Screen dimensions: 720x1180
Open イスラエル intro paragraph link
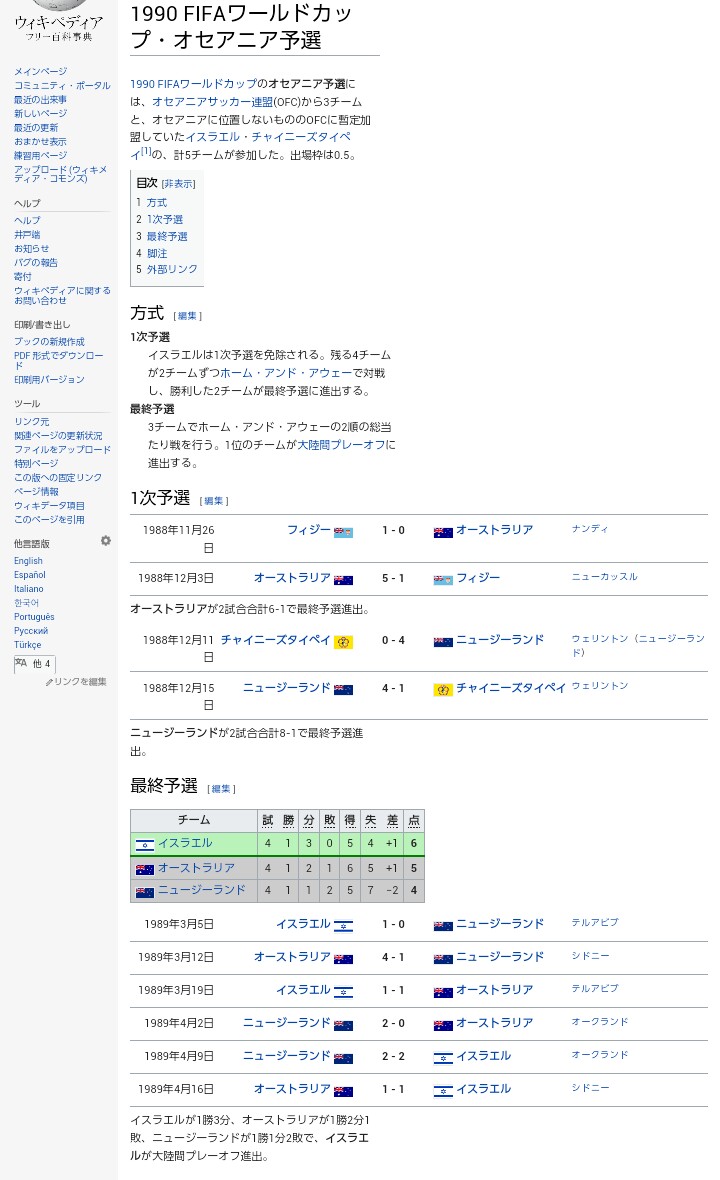(x=213, y=137)
